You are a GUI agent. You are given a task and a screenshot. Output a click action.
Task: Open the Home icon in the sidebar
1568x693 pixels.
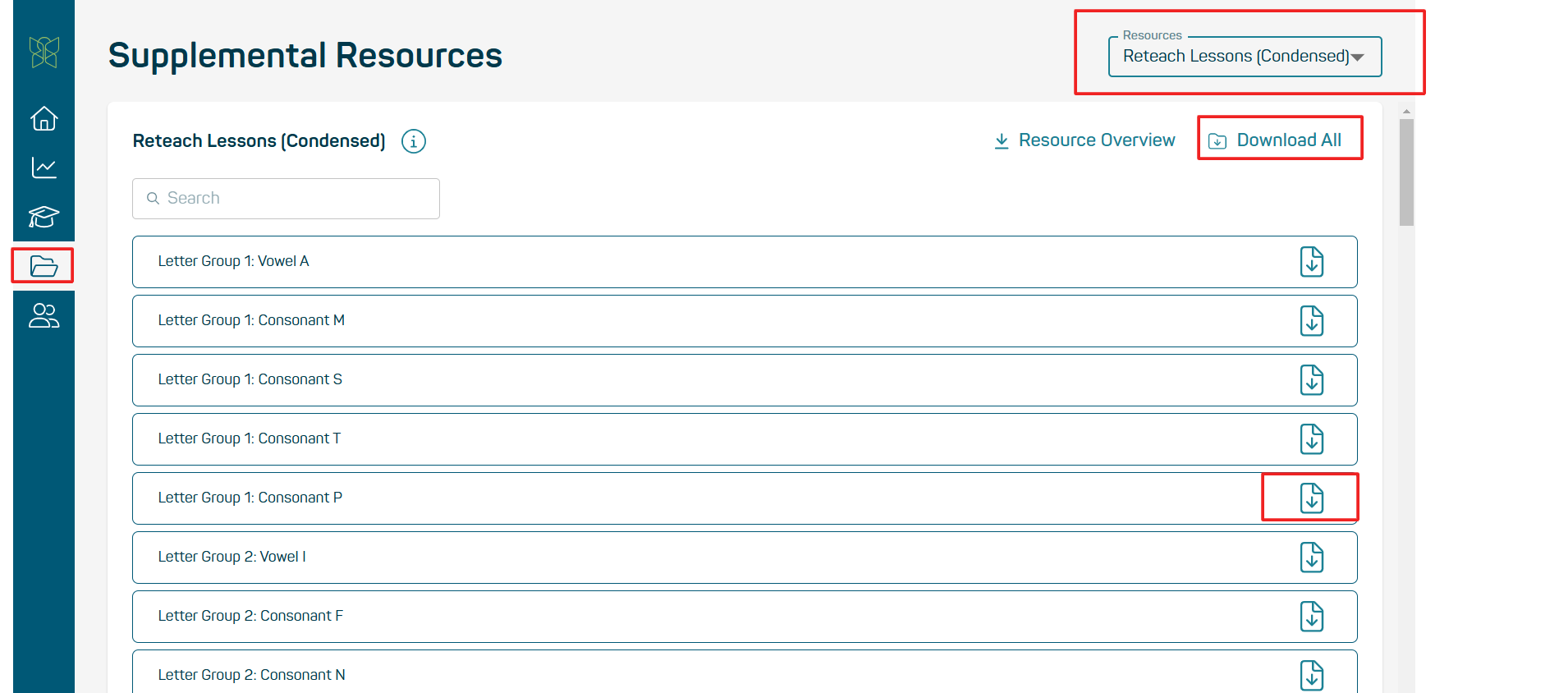coord(44,118)
